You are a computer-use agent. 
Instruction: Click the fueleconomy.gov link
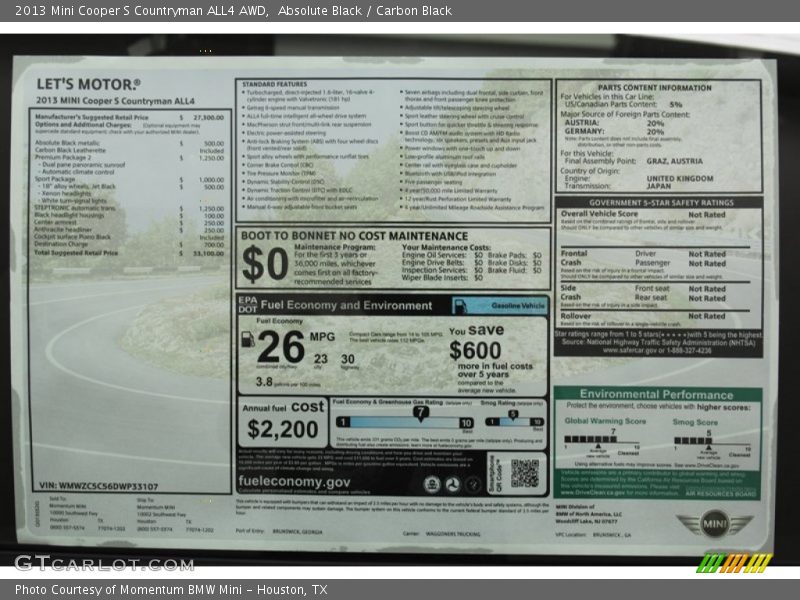294,482
